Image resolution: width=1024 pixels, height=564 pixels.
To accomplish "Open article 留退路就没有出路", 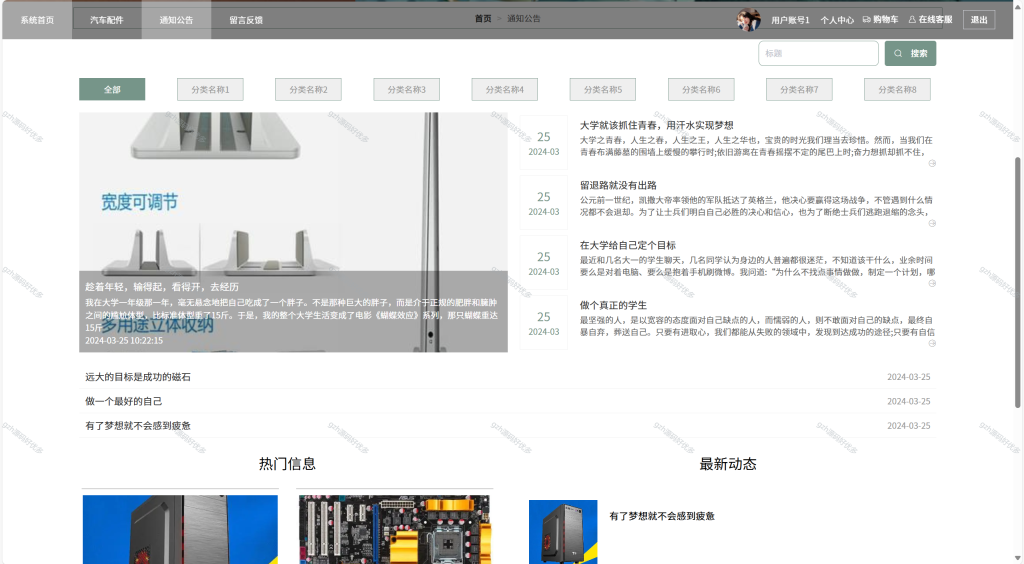I will (x=618, y=185).
